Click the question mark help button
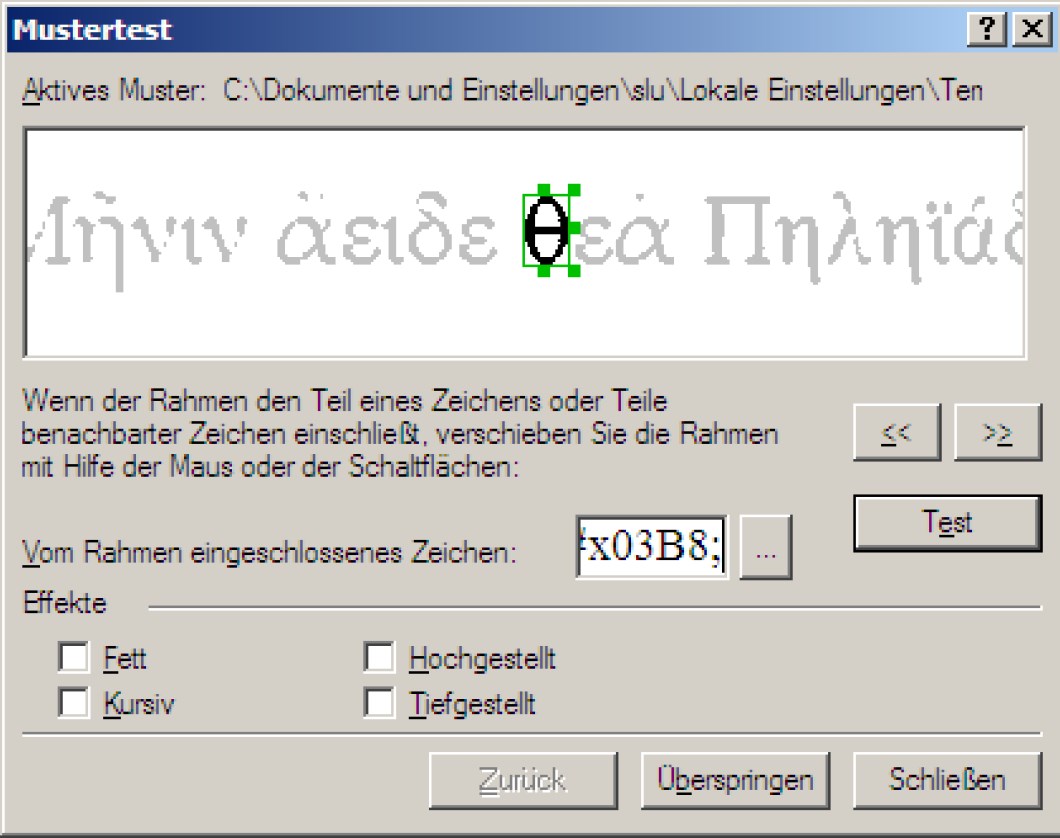This screenshot has height=838, width=1060. pos(987,30)
